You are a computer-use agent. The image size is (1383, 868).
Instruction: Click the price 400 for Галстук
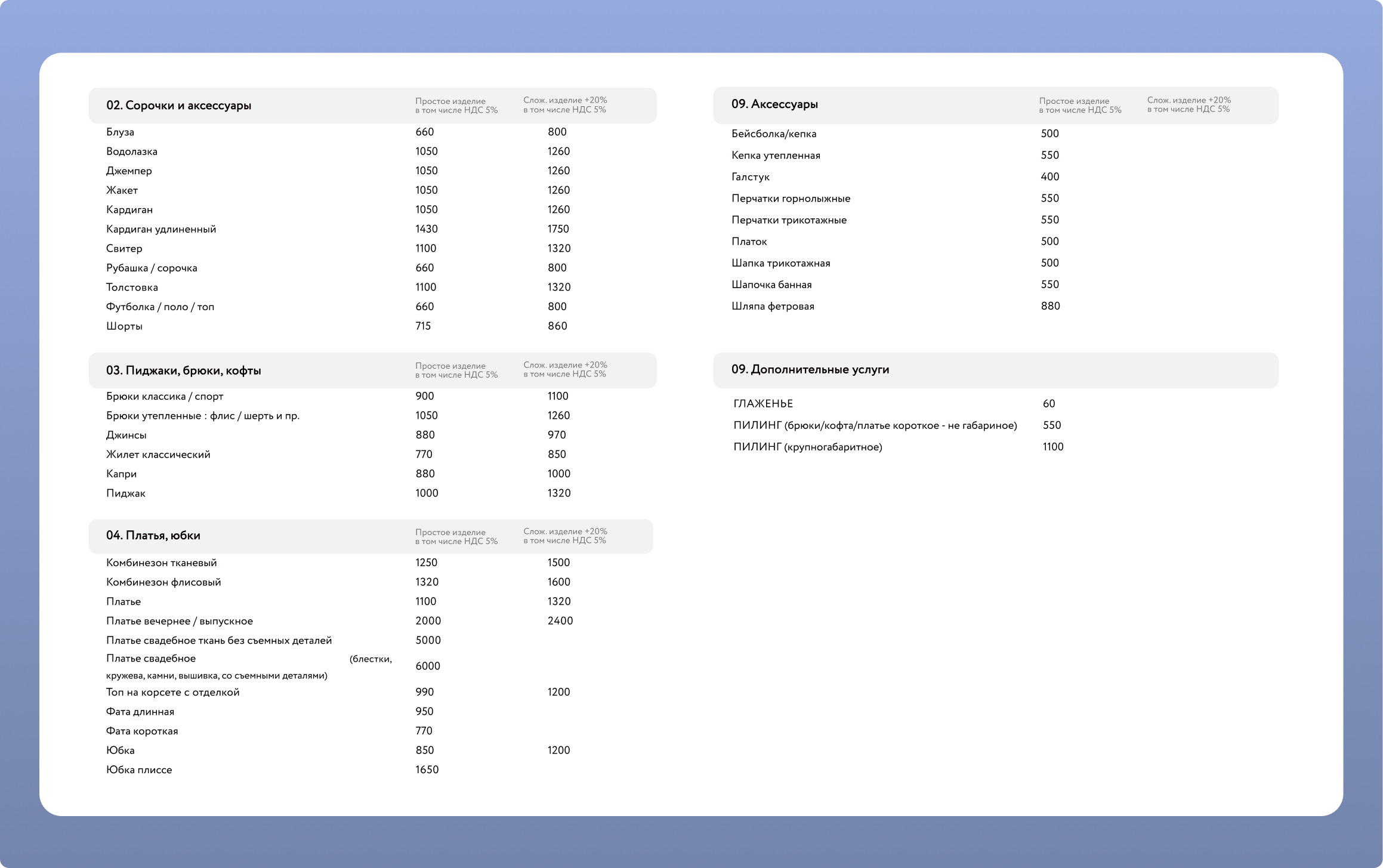1049,177
